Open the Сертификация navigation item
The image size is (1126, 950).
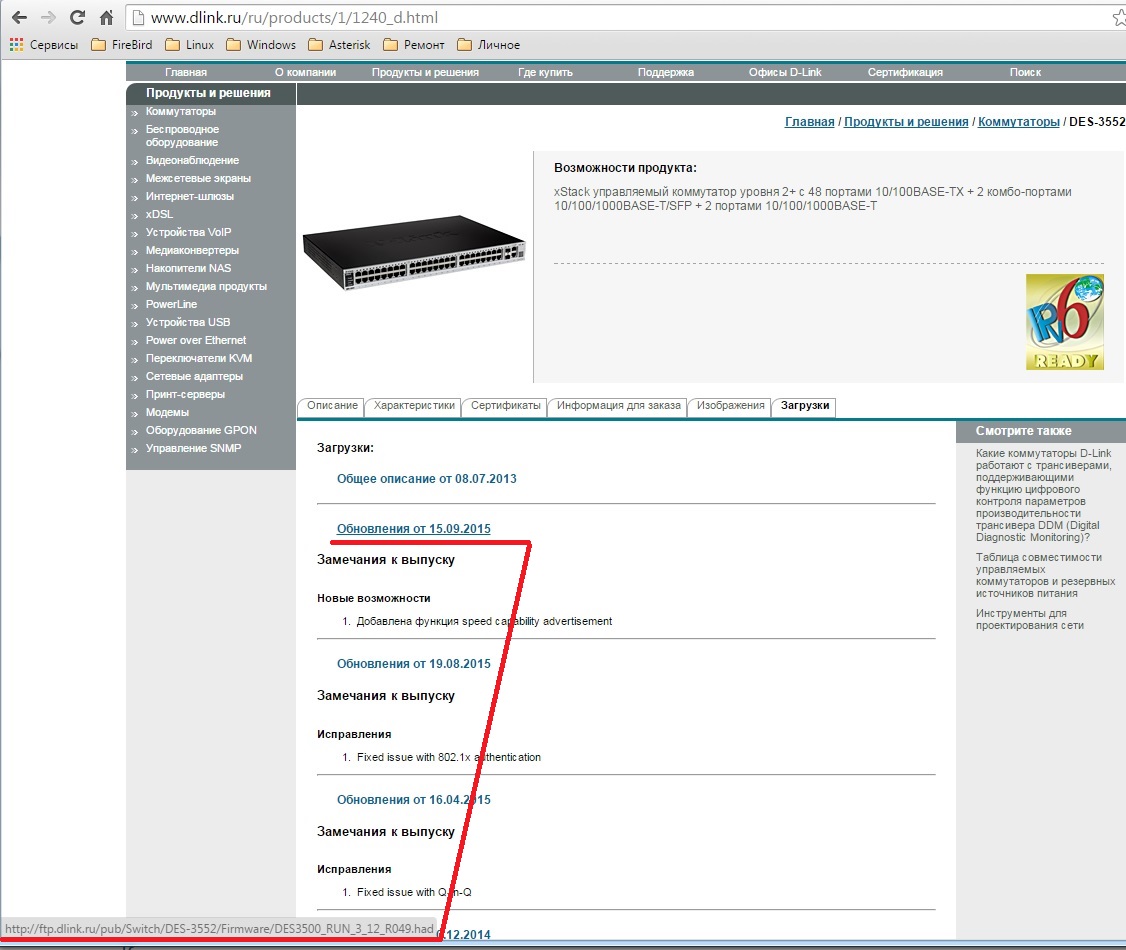pyautogui.click(x=905, y=72)
